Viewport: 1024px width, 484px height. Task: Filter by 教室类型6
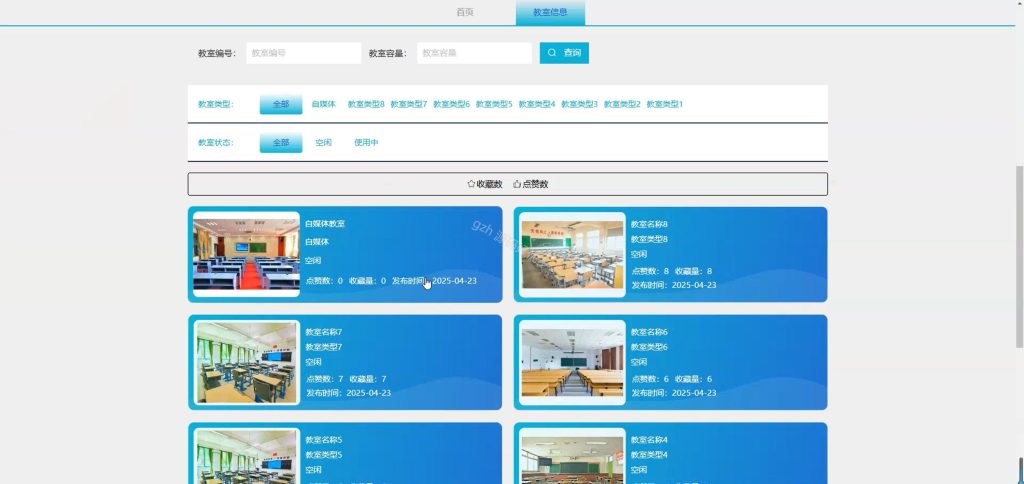coord(451,104)
